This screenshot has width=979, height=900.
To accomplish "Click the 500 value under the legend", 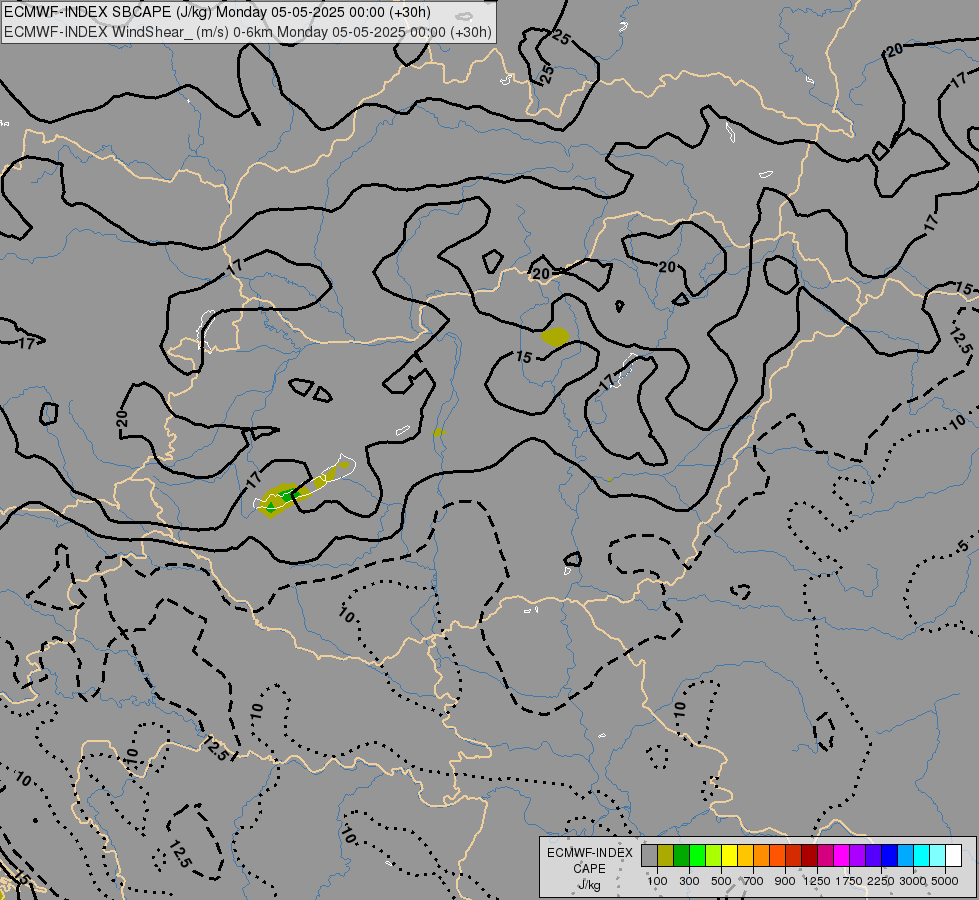I will (721, 881).
